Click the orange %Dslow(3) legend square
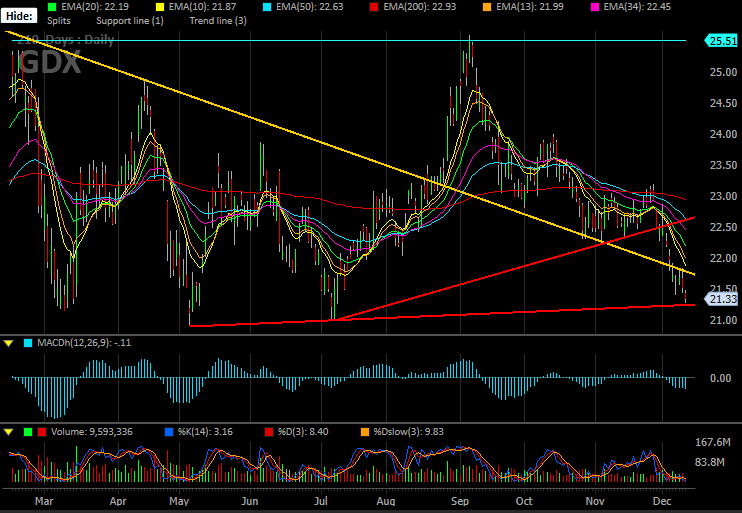This screenshot has height=513, width=742. [365, 432]
